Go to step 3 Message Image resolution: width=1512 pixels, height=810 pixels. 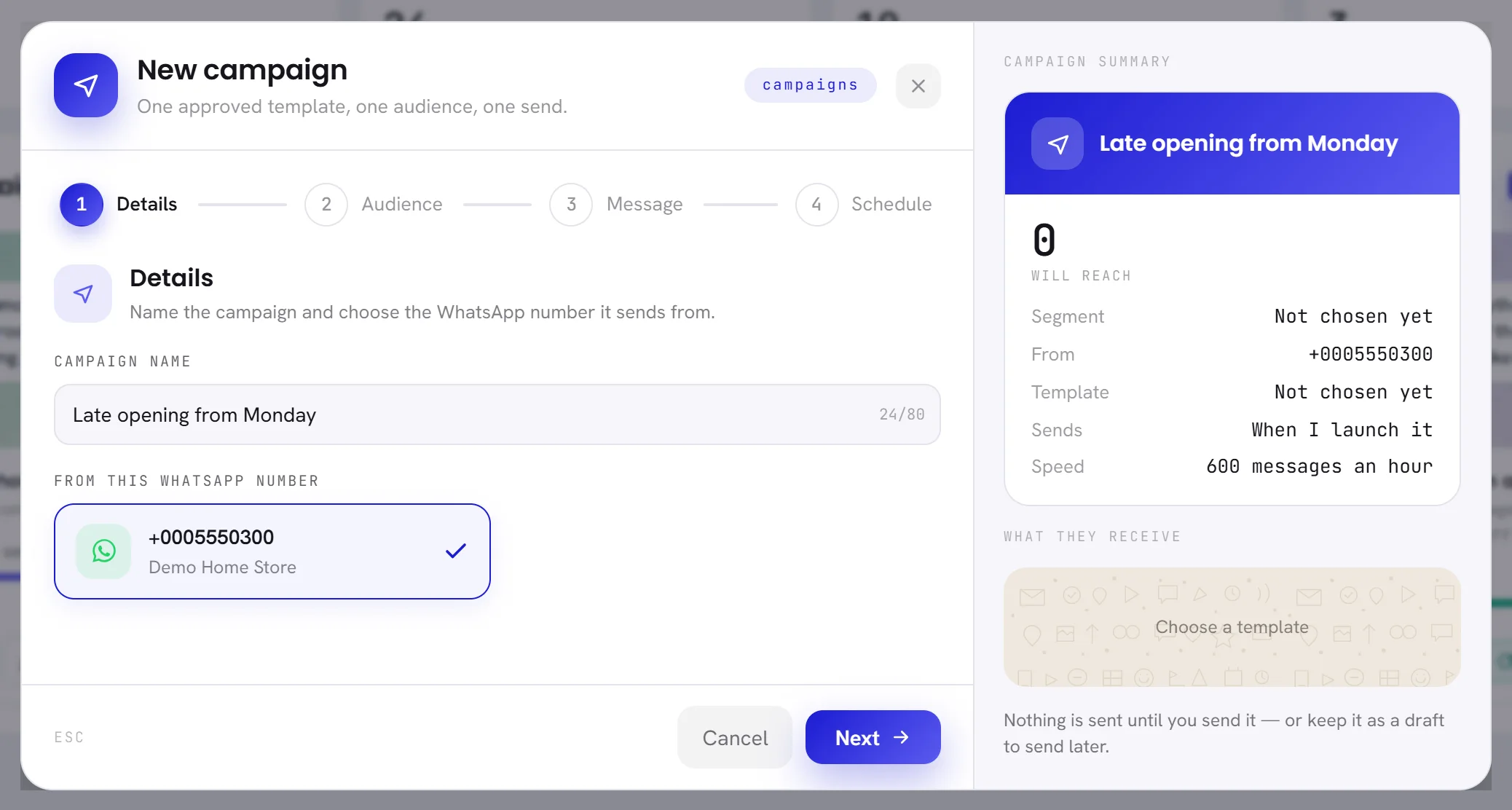(x=616, y=204)
